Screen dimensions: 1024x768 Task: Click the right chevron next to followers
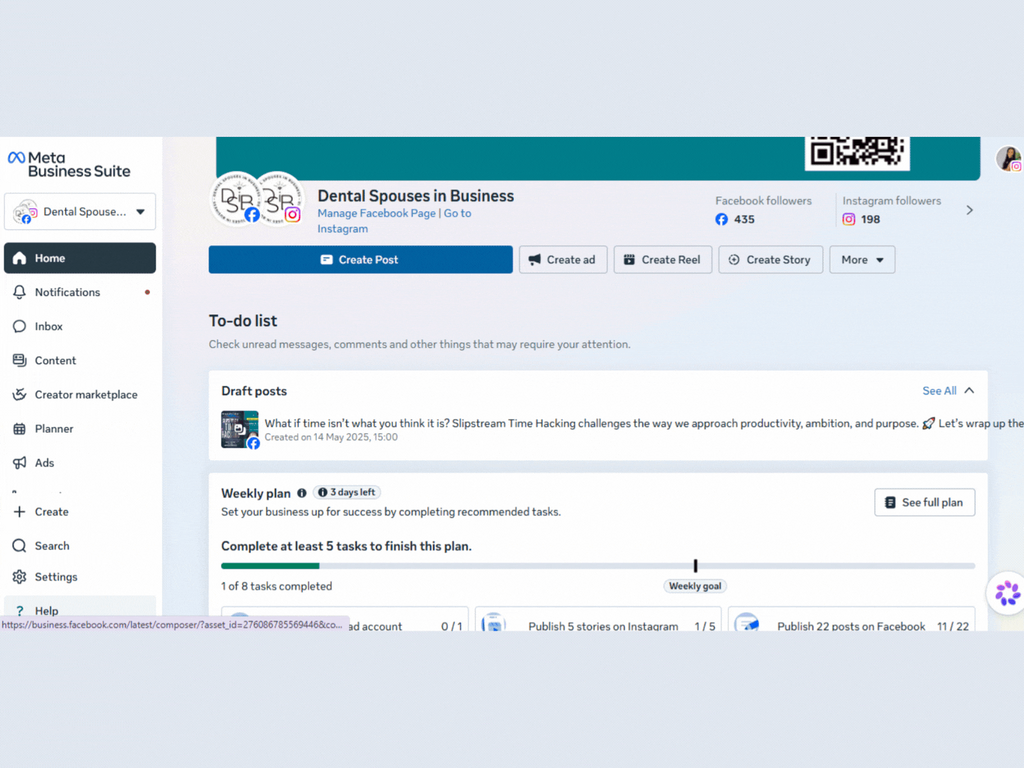pyautogui.click(x=969, y=210)
